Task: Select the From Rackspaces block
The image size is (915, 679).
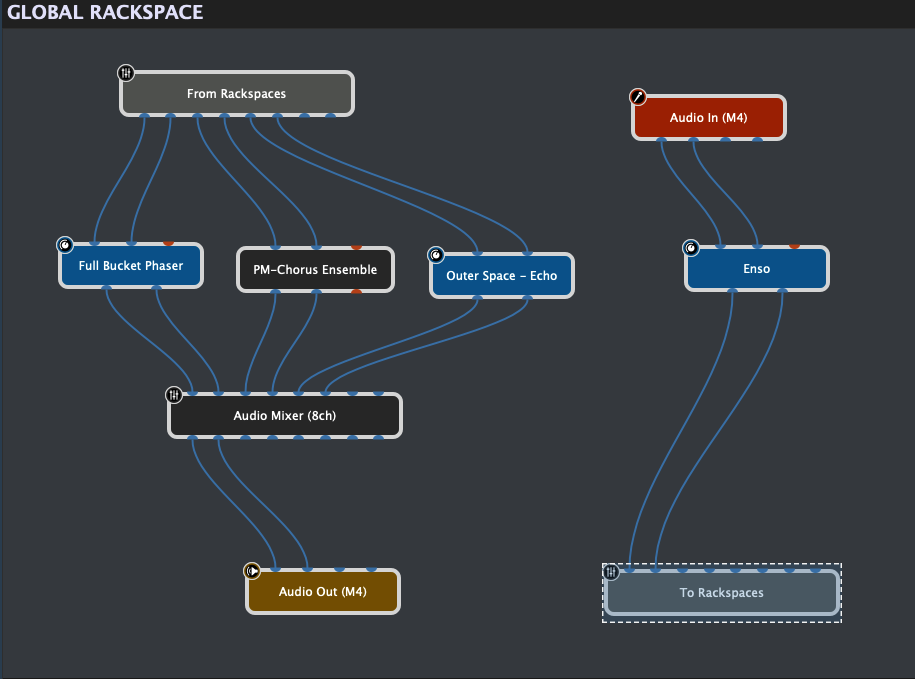Action: click(x=236, y=94)
